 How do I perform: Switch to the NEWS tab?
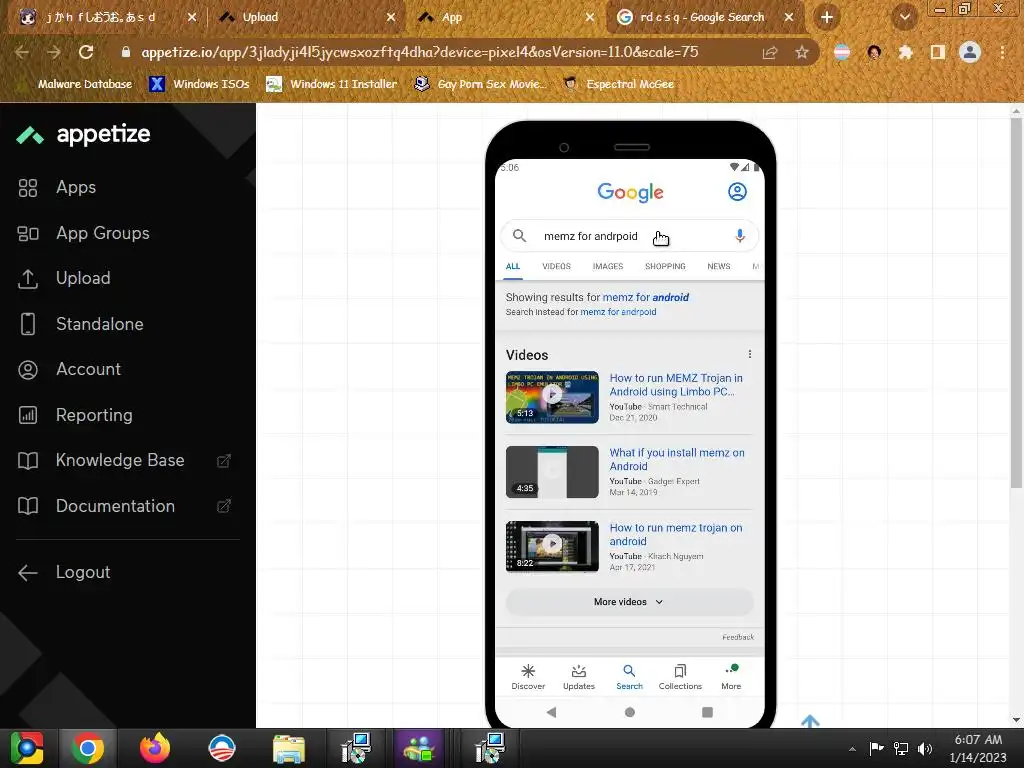718,266
